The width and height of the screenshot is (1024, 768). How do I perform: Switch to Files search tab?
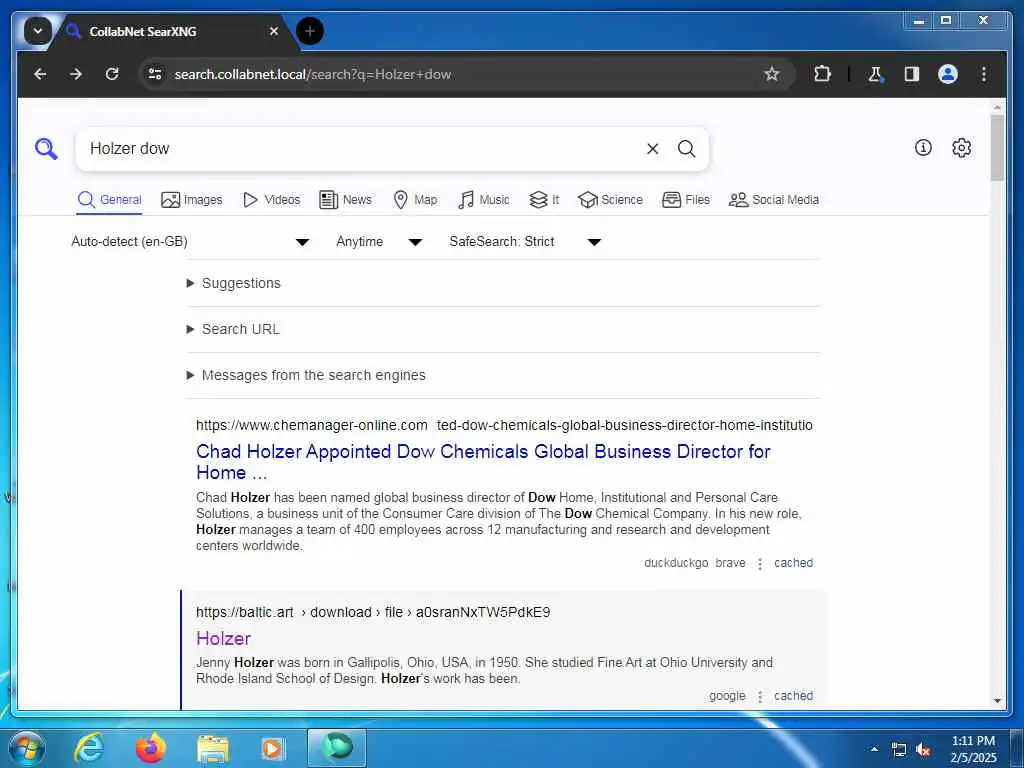(686, 200)
